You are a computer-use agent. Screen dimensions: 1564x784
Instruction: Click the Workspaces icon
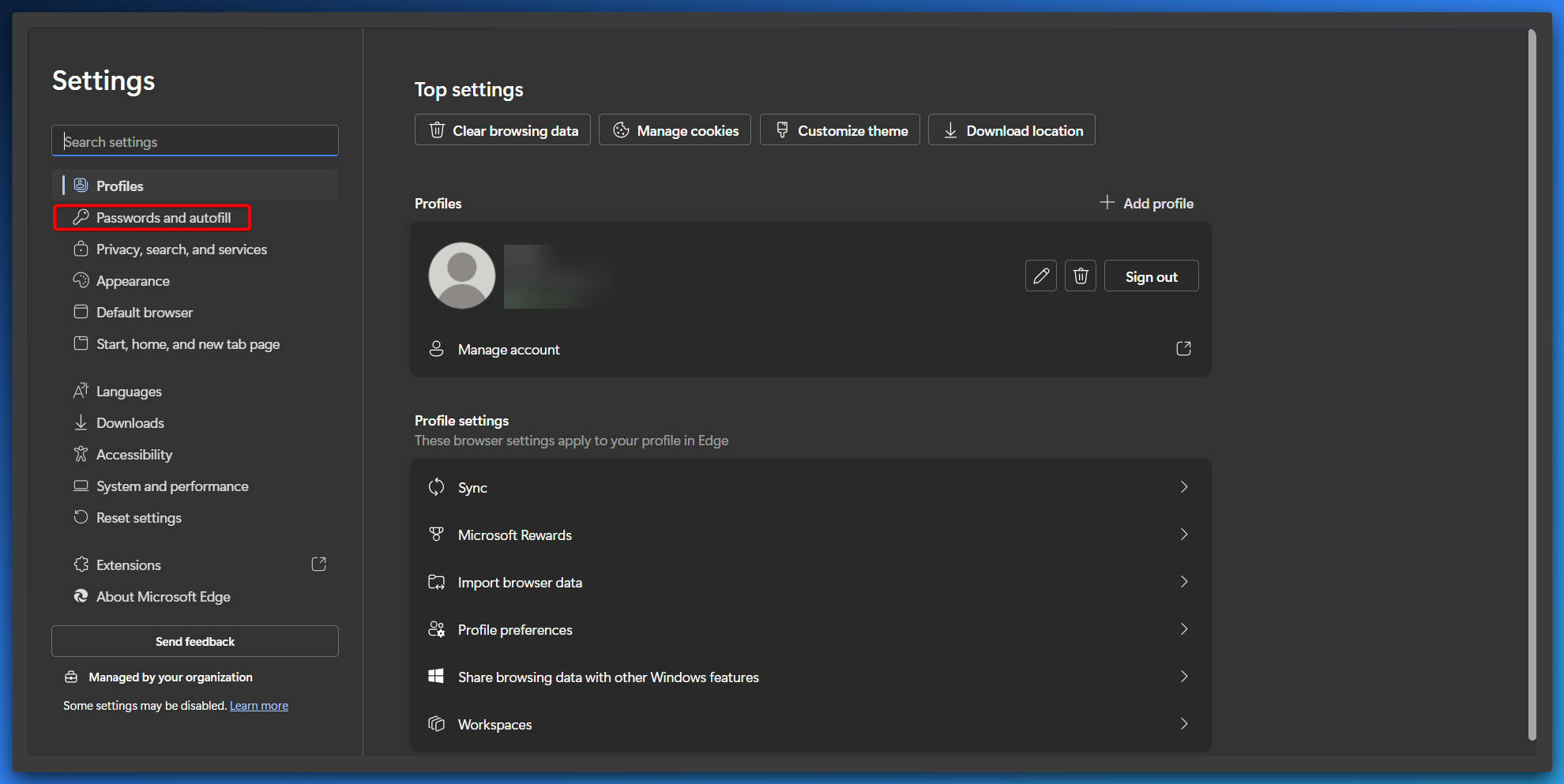[436, 724]
